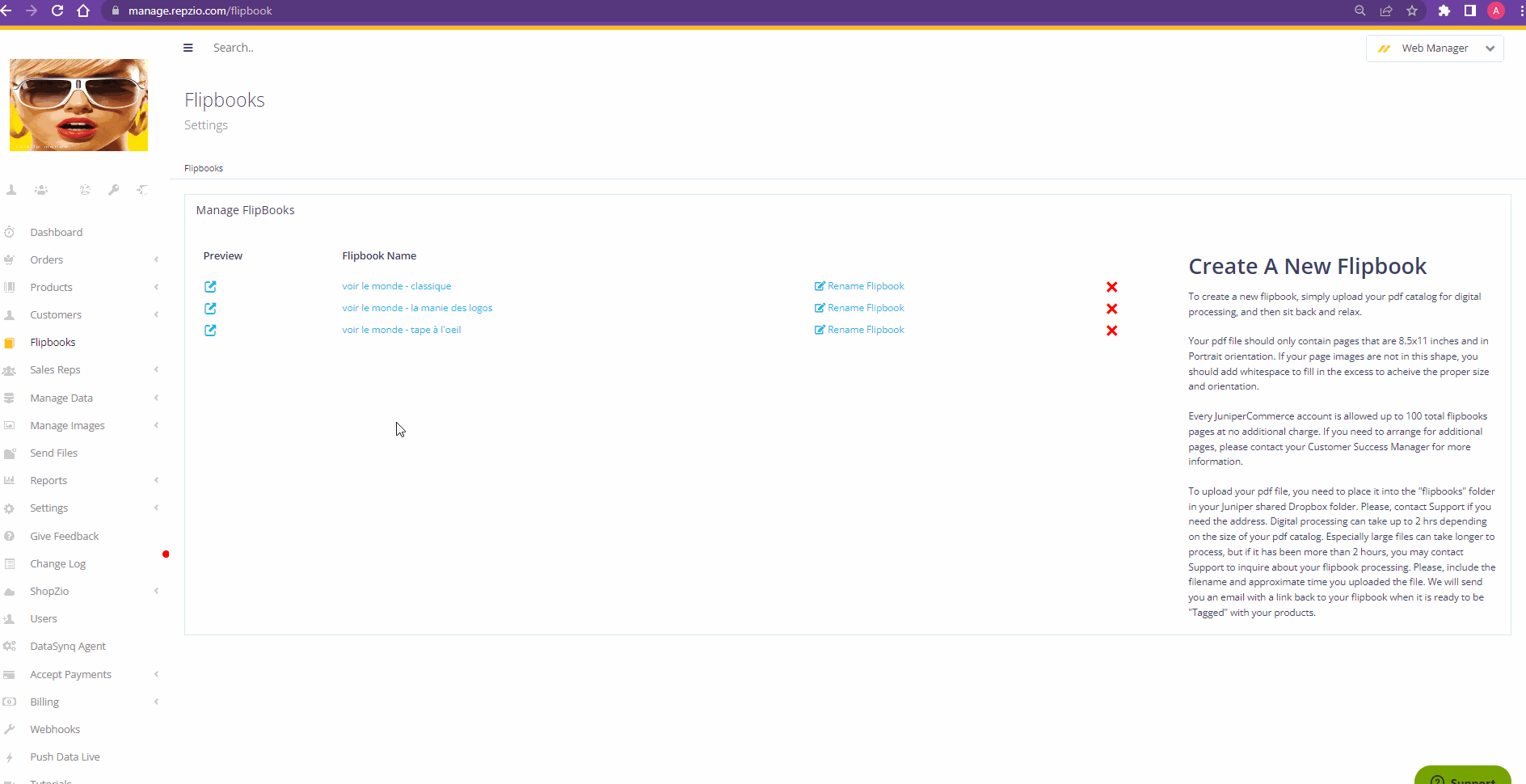Open preview of tape à l'oeil flipbook
The width and height of the screenshot is (1526, 784).
210,330
